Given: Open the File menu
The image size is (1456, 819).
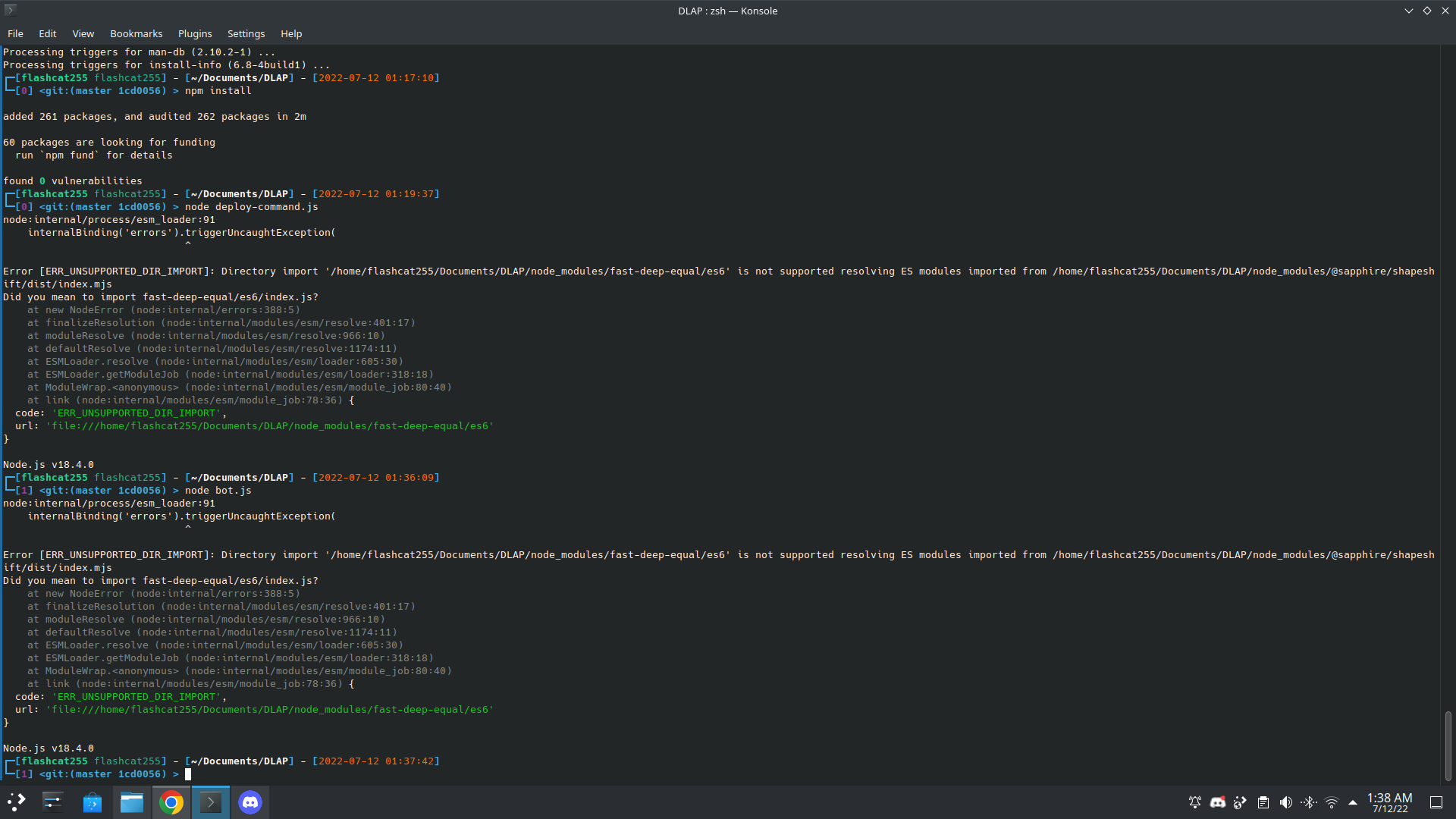Looking at the screenshot, I should pyautogui.click(x=15, y=34).
